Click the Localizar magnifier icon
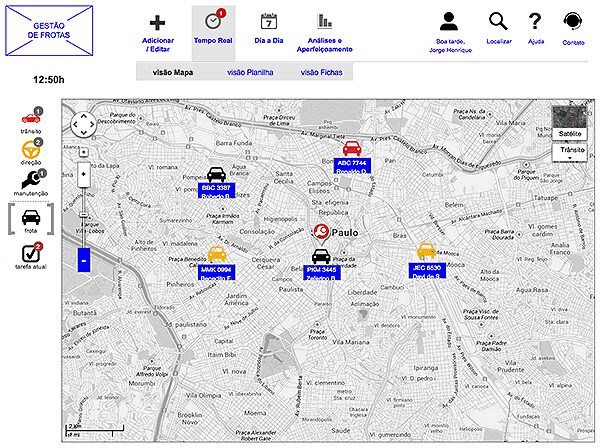The width and height of the screenshot is (600, 448). 498,21
